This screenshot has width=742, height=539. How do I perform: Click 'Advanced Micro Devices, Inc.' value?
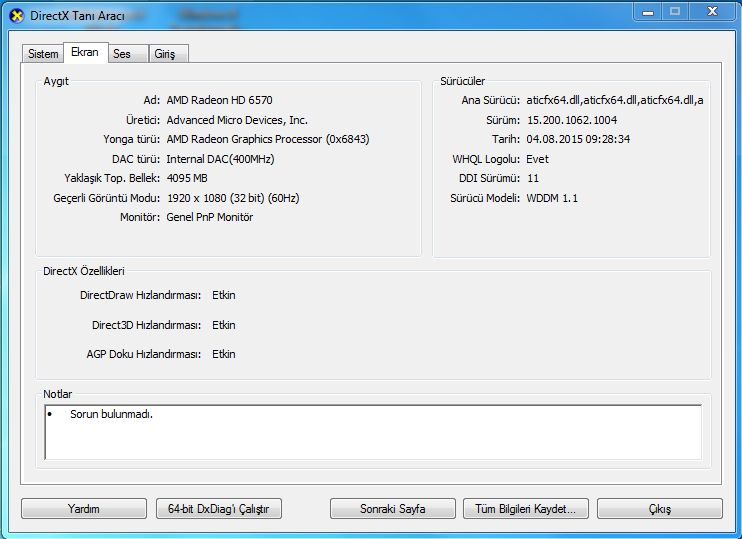point(237,120)
